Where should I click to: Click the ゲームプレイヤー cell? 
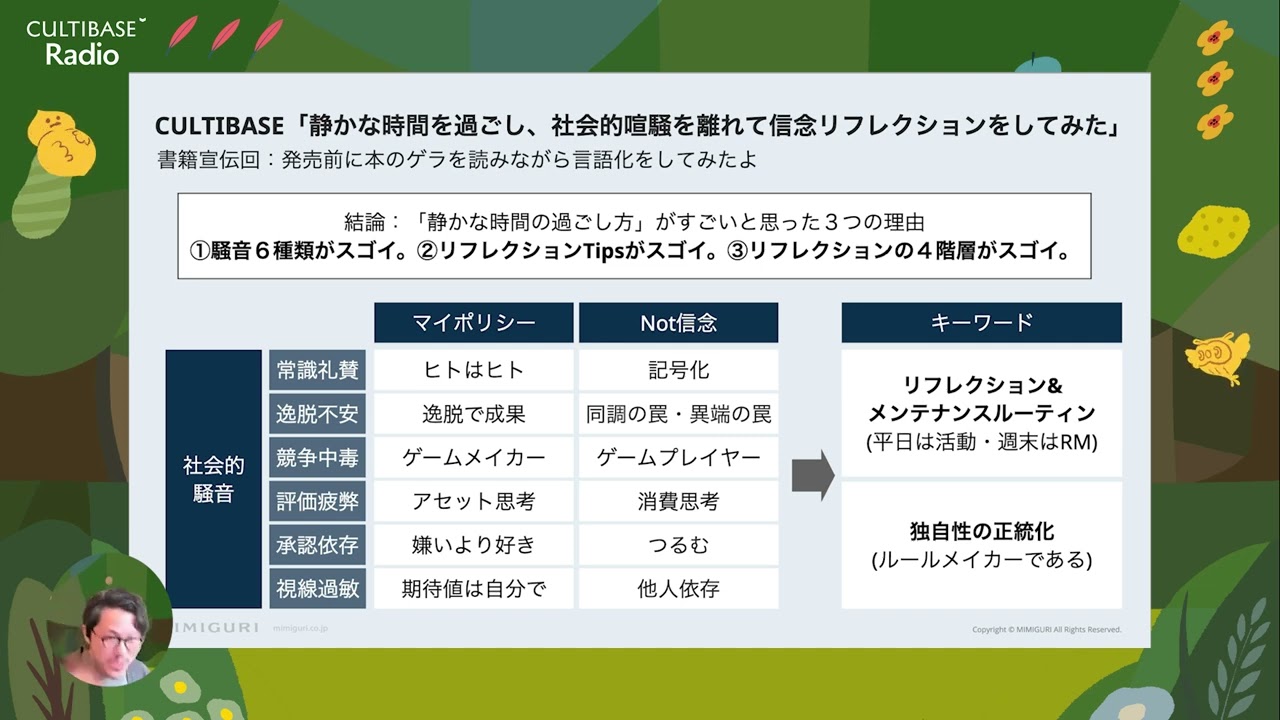(679, 457)
